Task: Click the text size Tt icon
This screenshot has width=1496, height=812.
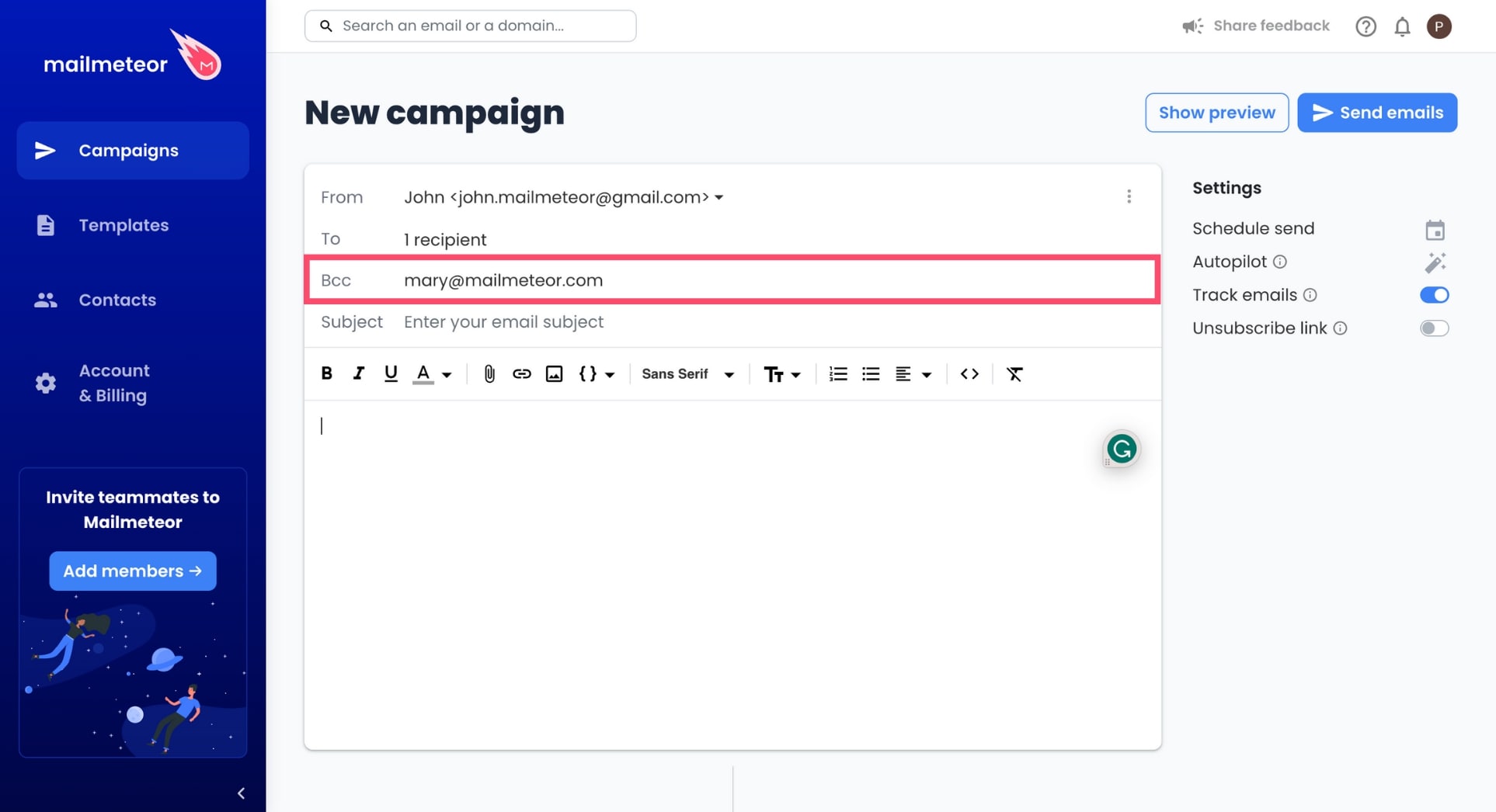Action: point(774,374)
